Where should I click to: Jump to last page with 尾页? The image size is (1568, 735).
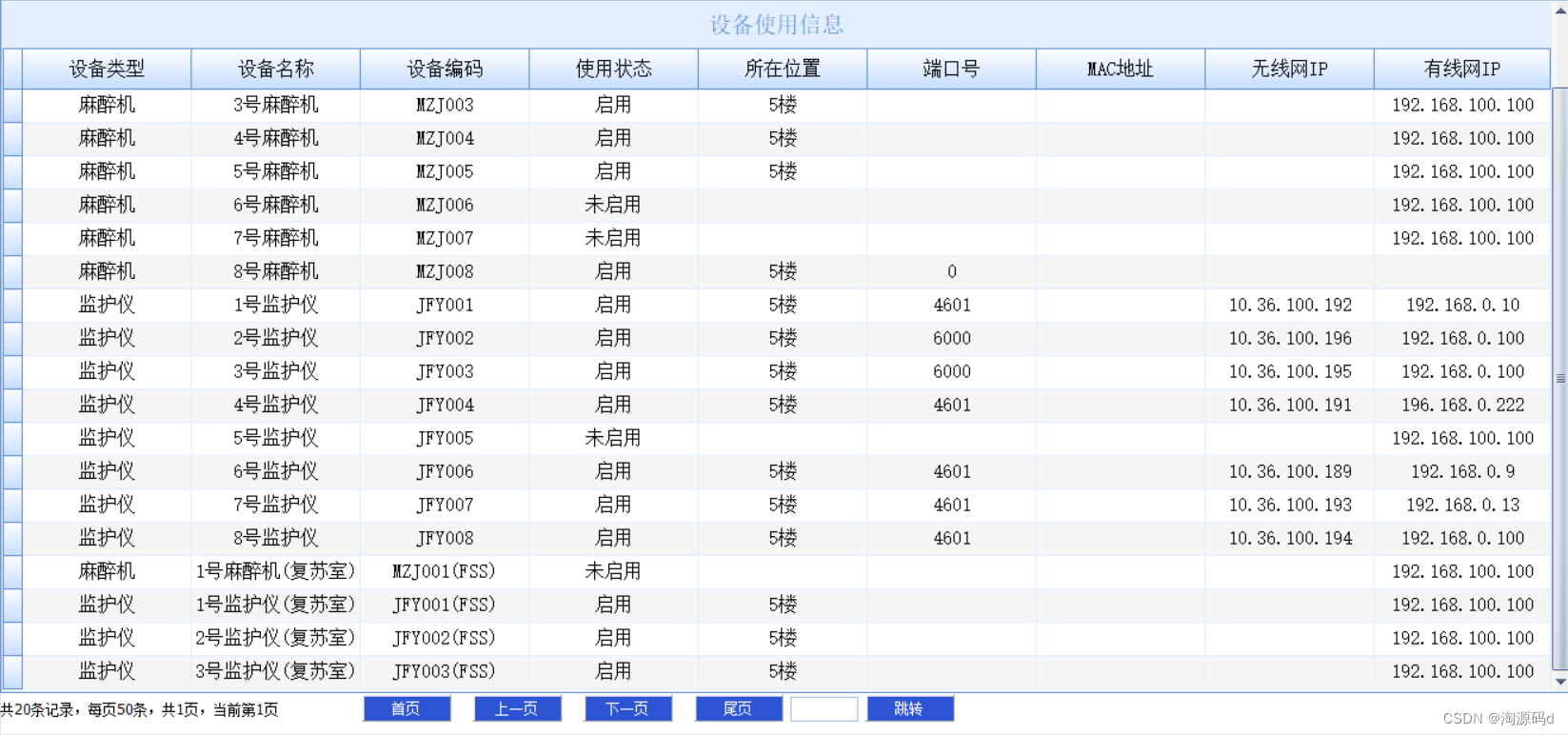(739, 709)
